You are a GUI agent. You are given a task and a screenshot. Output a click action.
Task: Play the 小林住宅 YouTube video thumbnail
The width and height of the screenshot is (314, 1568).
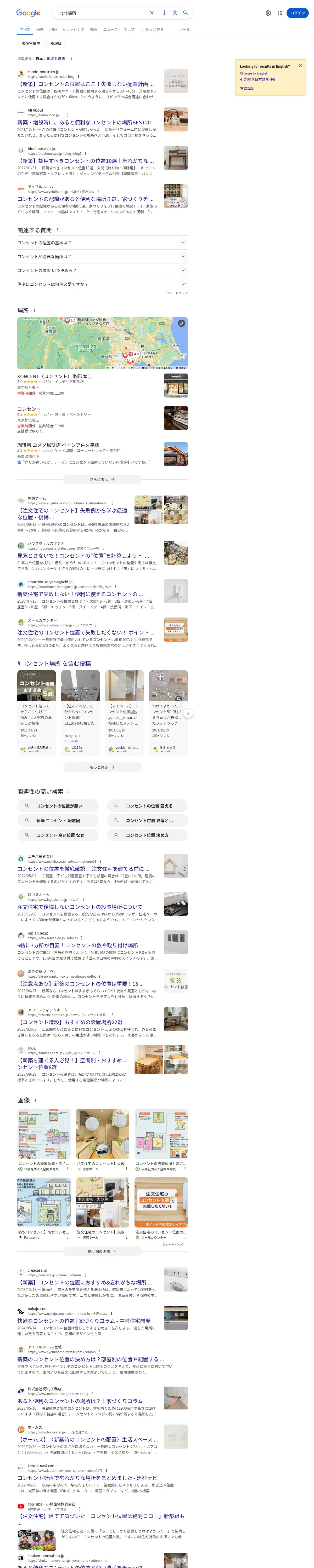tap(37, 1540)
